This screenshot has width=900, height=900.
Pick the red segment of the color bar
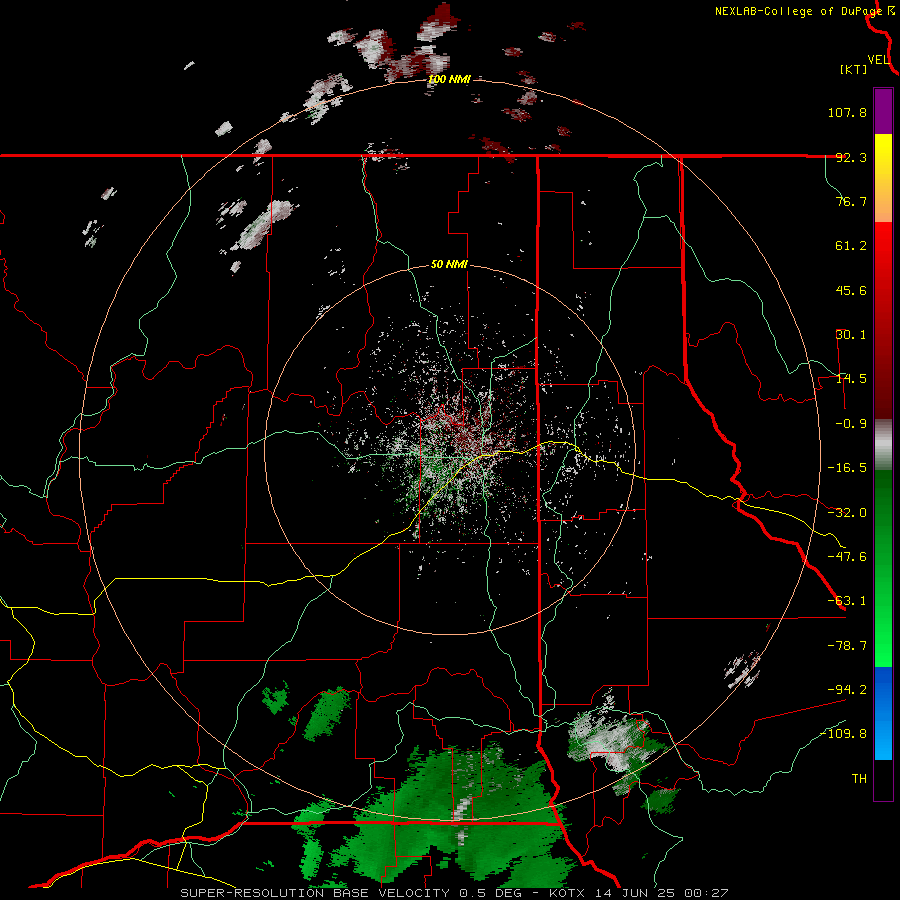(883, 320)
